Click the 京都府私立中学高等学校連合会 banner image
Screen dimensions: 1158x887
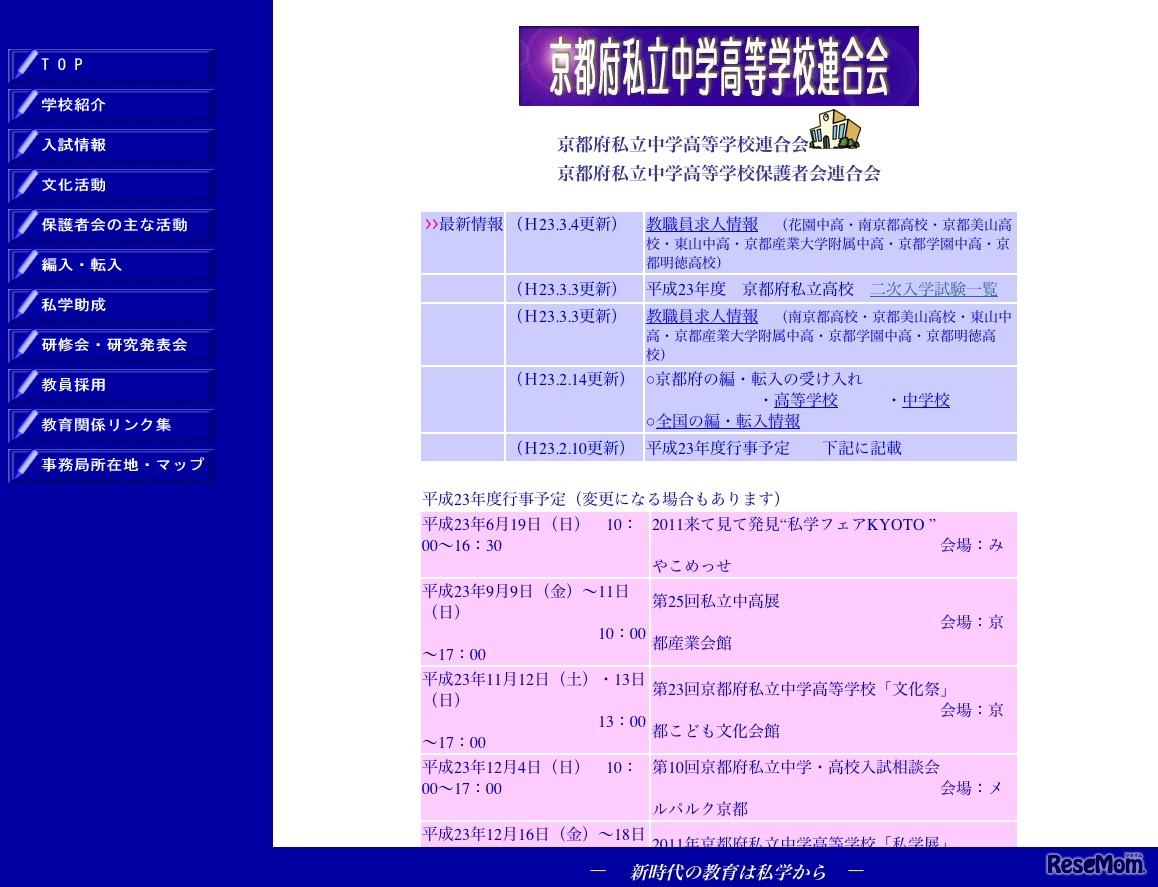point(717,64)
